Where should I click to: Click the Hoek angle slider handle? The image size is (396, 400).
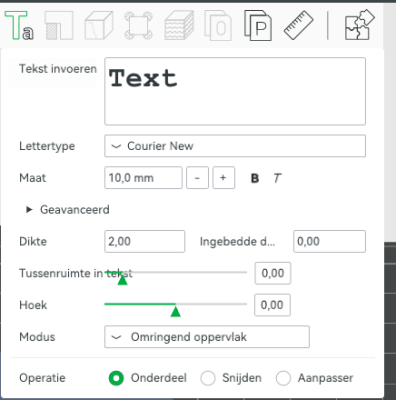(x=175, y=312)
